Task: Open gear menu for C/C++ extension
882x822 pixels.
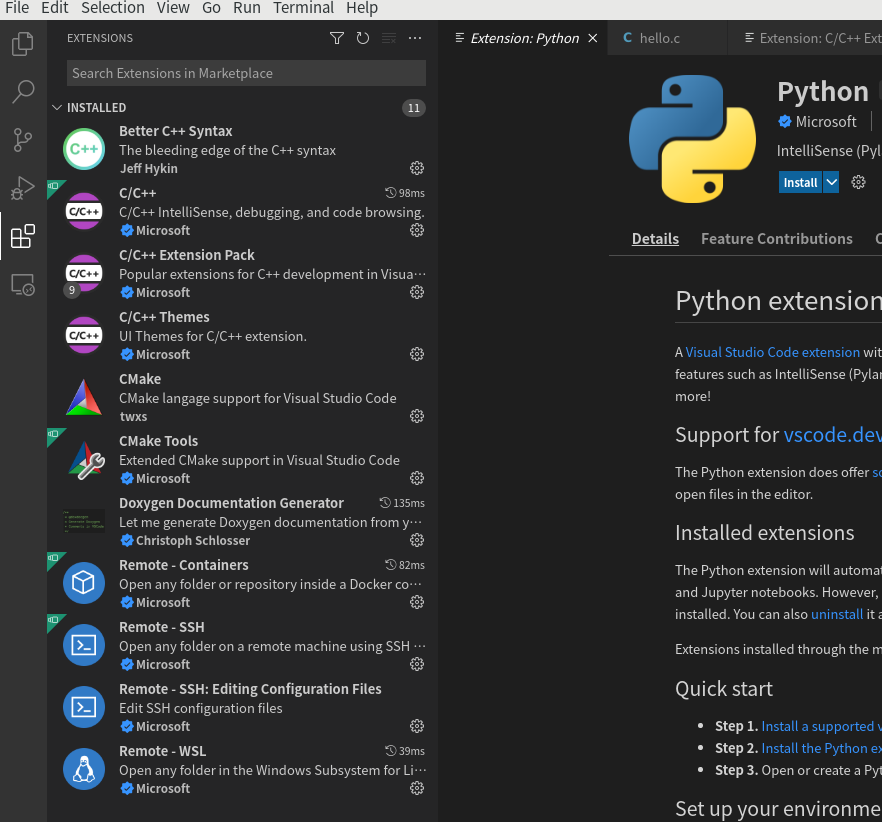Action: pyautogui.click(x=417, y=230)
